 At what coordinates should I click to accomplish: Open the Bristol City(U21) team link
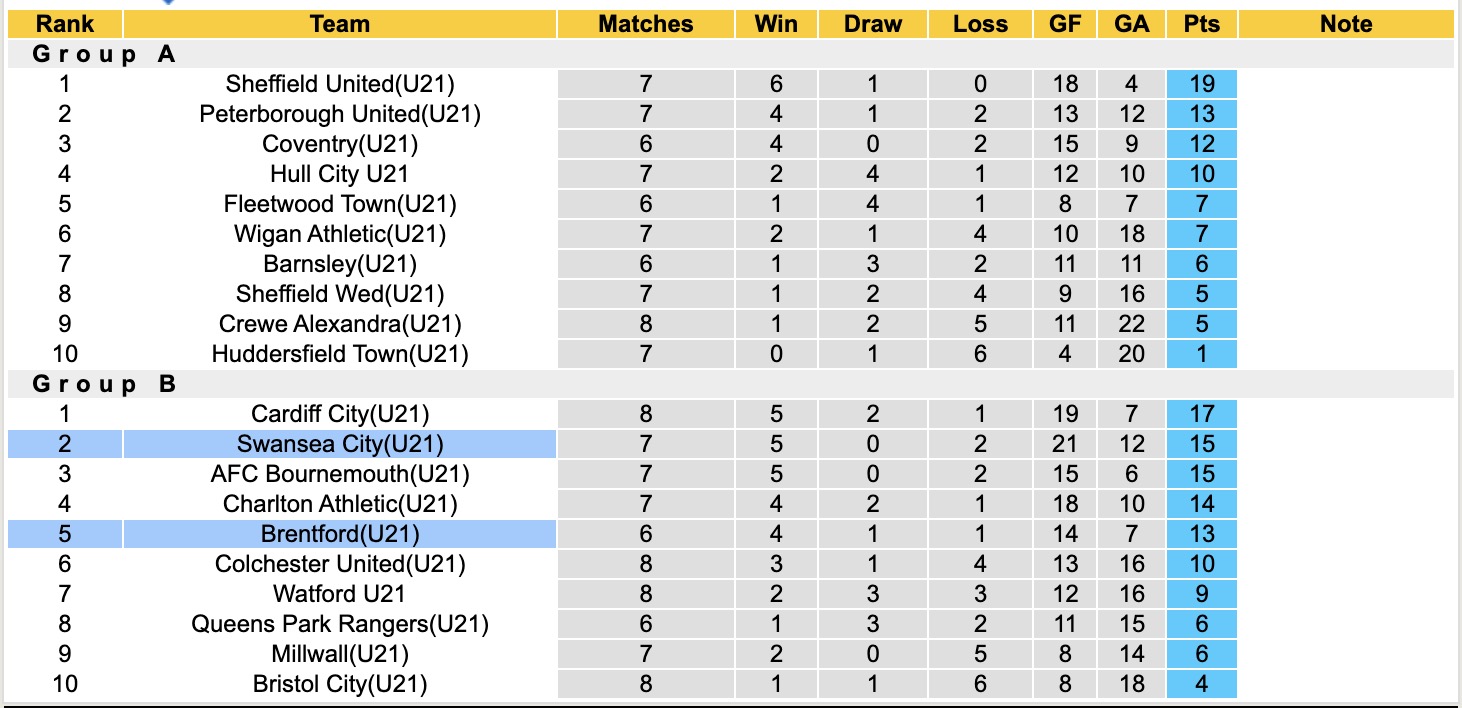click(340, 684)
